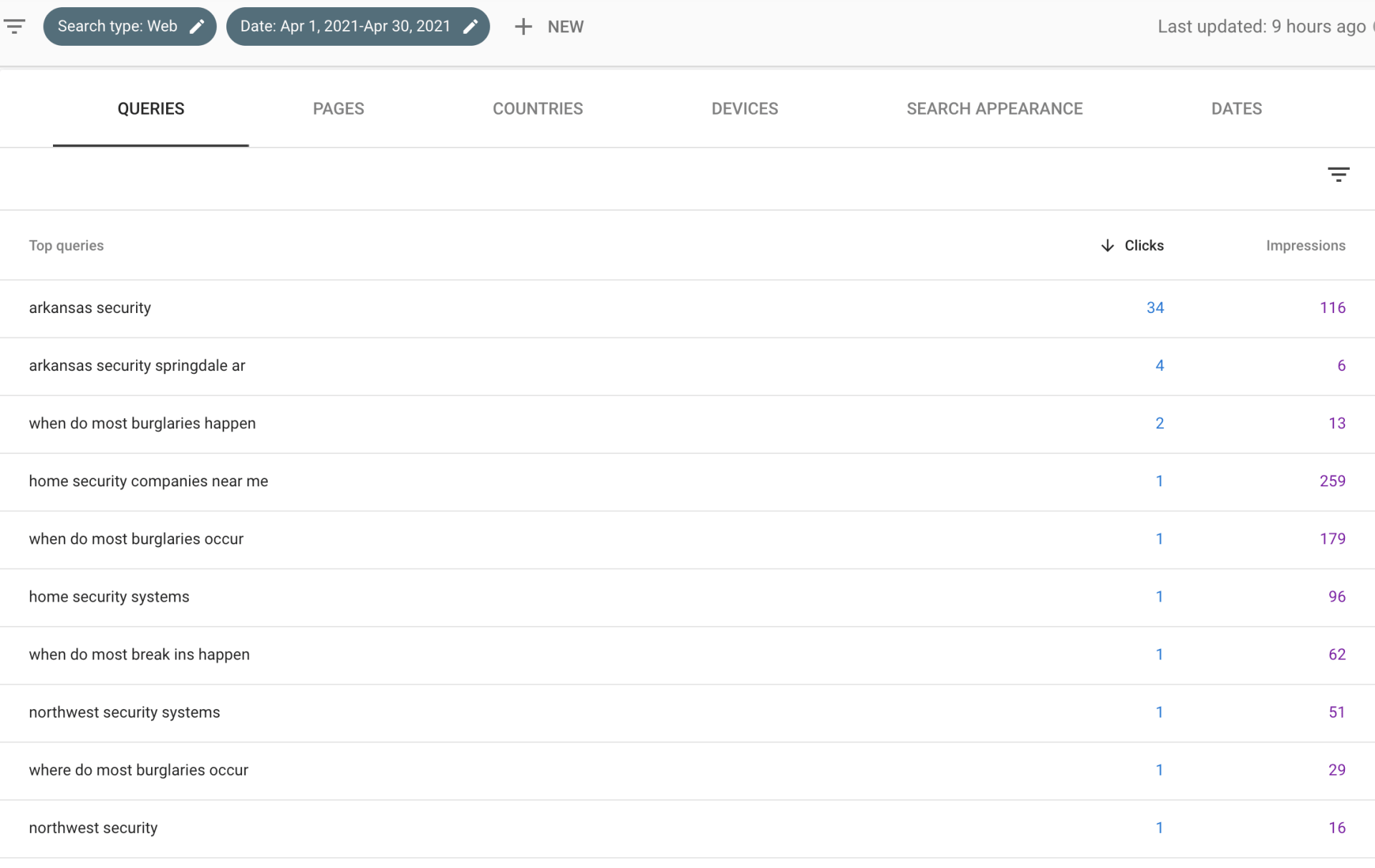Go to the Dates tab
Viewport: 1375px width, 868px height.
click(1236, 109)
